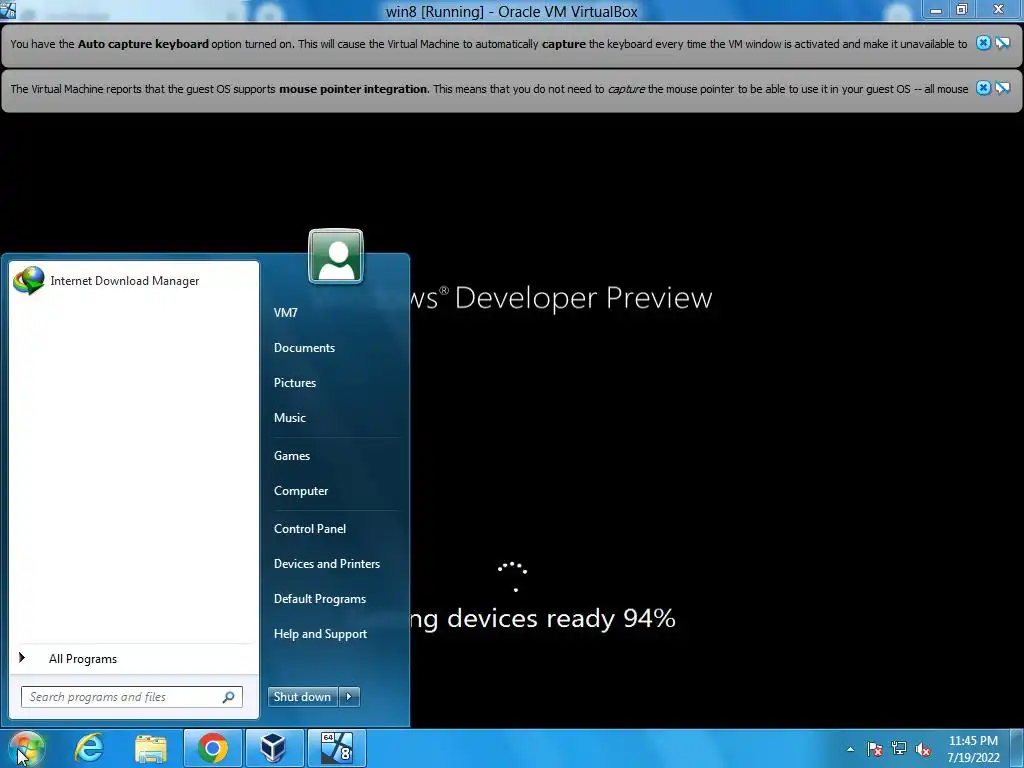
Task: Click the user account picture in the Start menu
Action: pos(336,256)
